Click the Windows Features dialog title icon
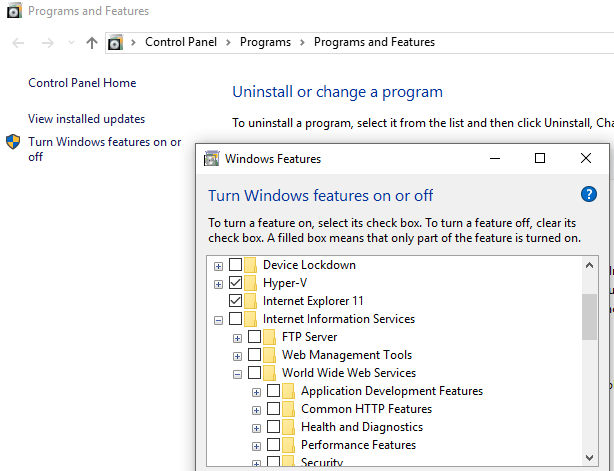Image resolution: width=614 pixels, height=471 pixels. tap(211, 159)
